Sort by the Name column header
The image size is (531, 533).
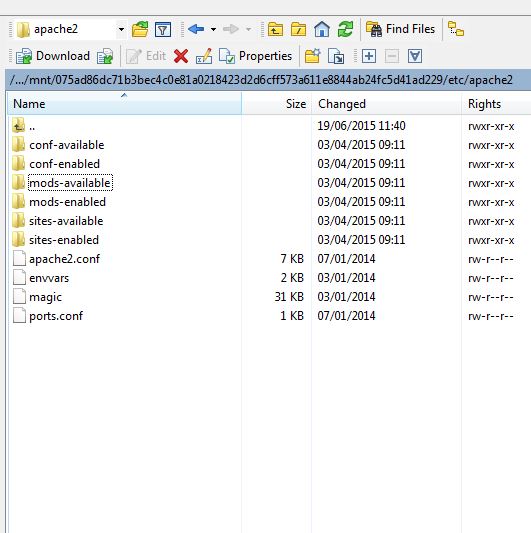tap(124, 104)
